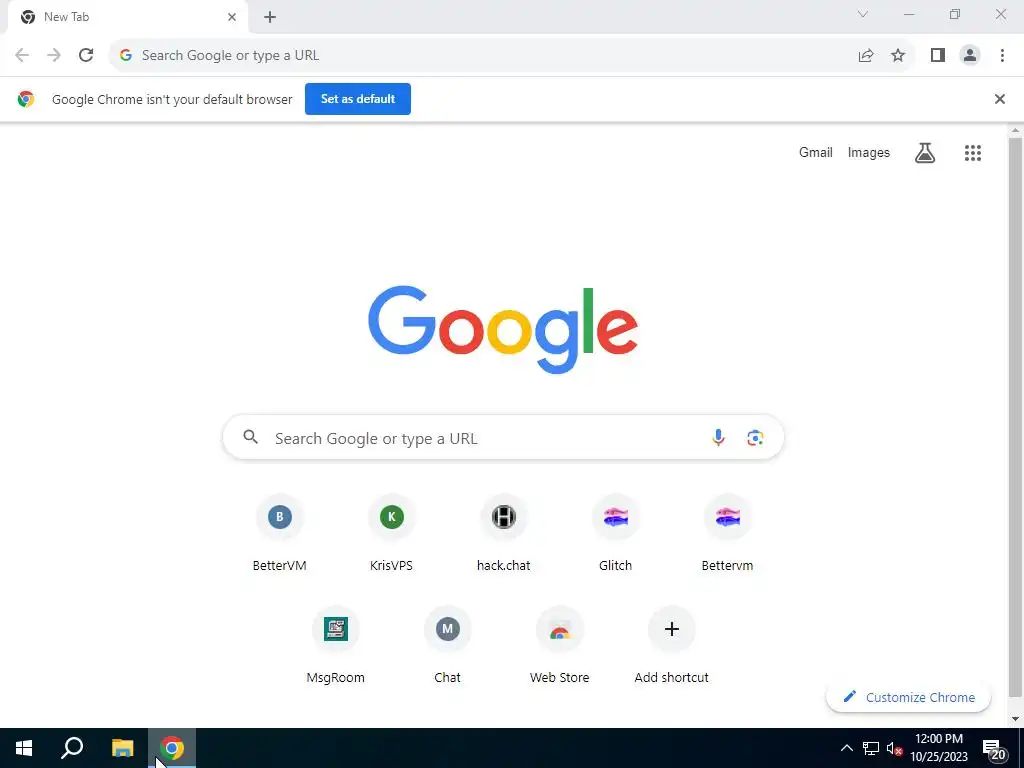Open the Web Store shortcut
Screen dimensions: 1024x768
coord(560,645)
